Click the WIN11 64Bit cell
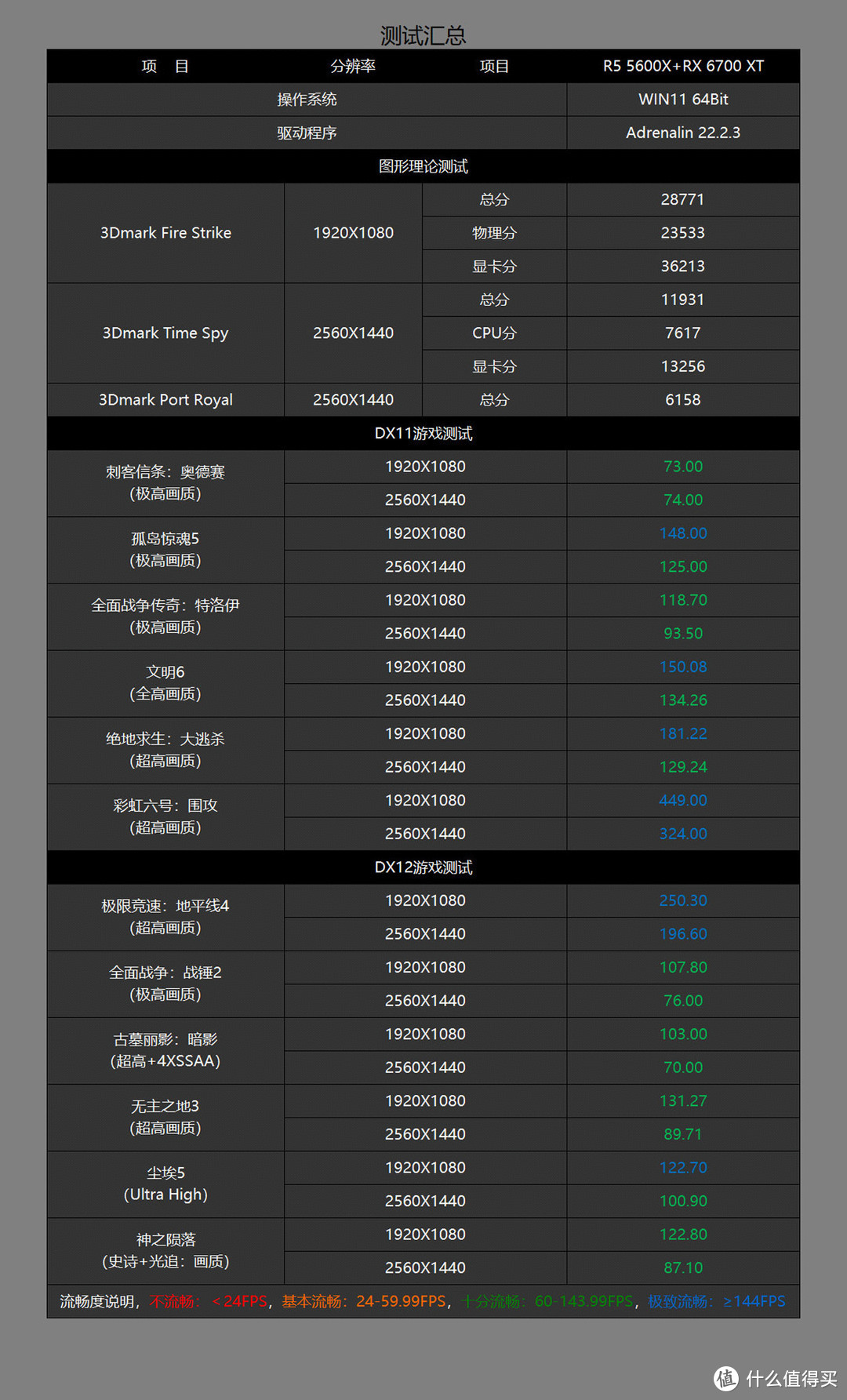The image size is (847, 1400). [x=683, y=100]
